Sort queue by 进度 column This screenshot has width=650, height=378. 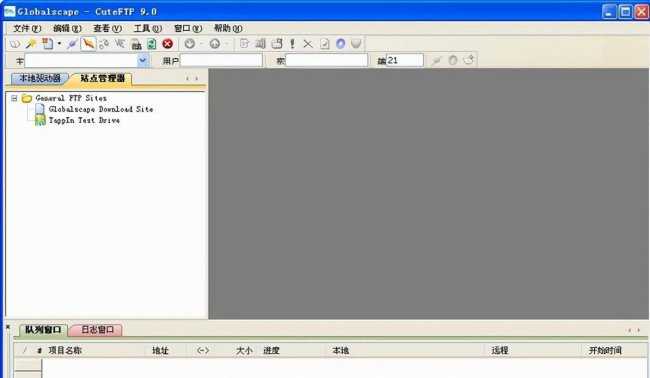pyautogui.click(x=271, y=351)
